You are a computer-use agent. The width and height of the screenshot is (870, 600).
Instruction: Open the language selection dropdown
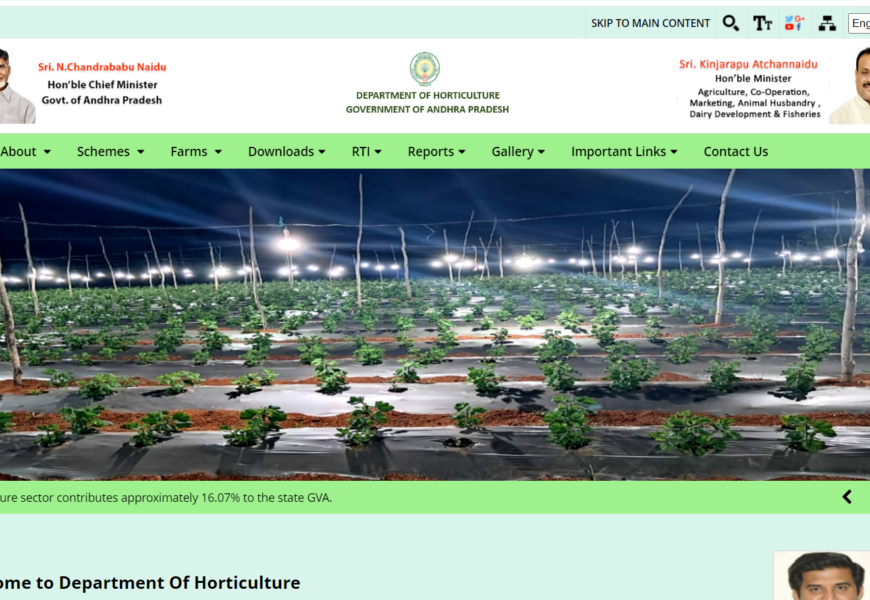pyautogui.click(x=859, y=23)
